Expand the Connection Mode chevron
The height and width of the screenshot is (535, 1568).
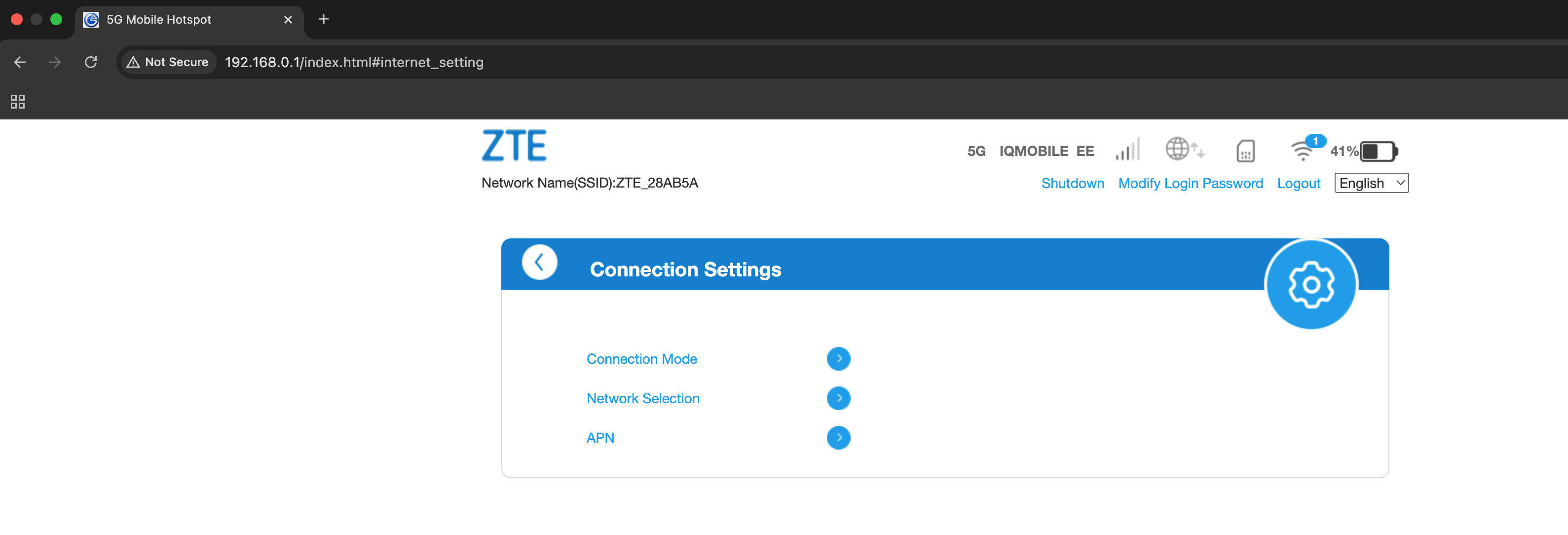839,358
